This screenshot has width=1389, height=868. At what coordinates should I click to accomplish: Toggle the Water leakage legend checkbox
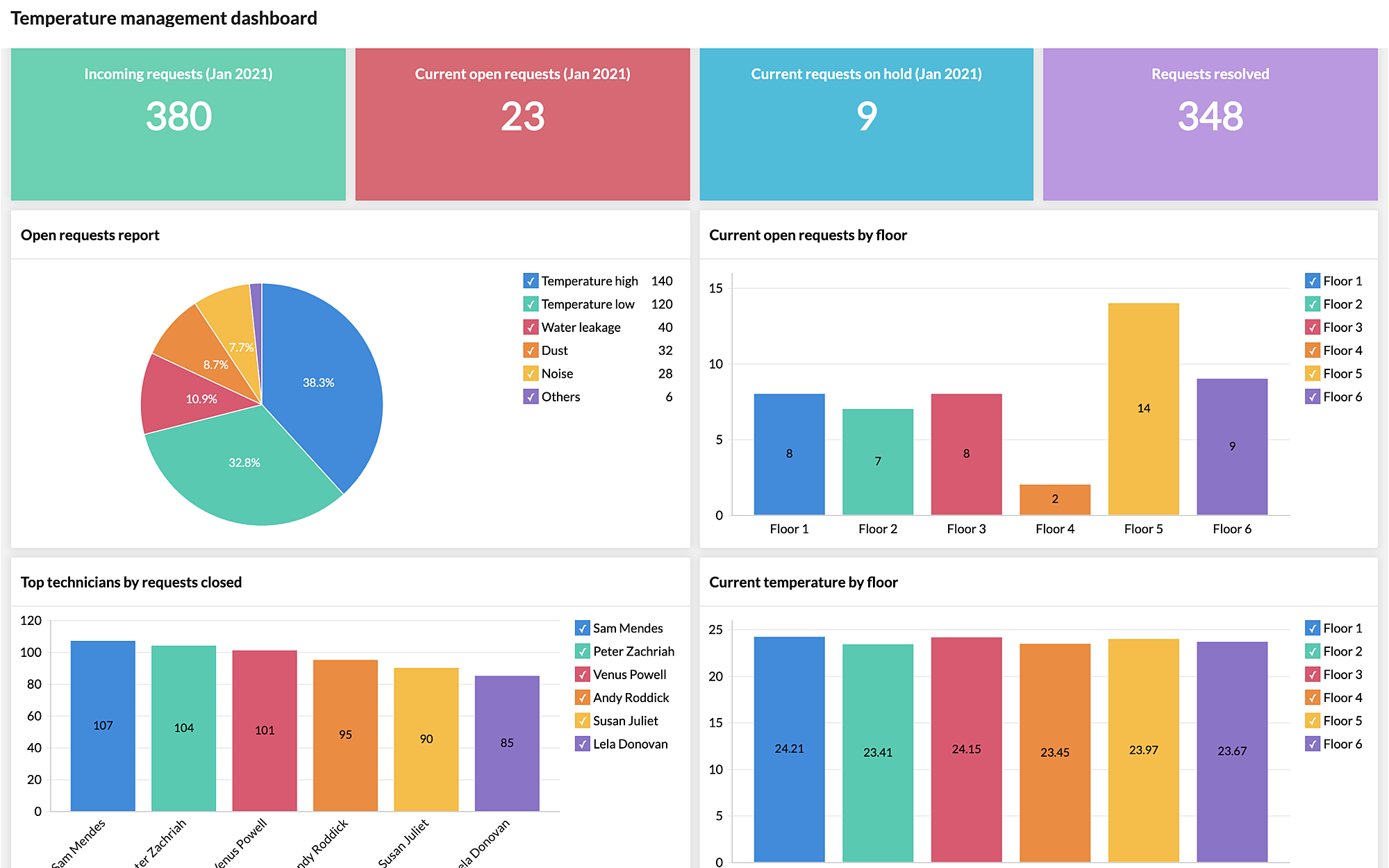pyautogui.click(x=531, y=328)
